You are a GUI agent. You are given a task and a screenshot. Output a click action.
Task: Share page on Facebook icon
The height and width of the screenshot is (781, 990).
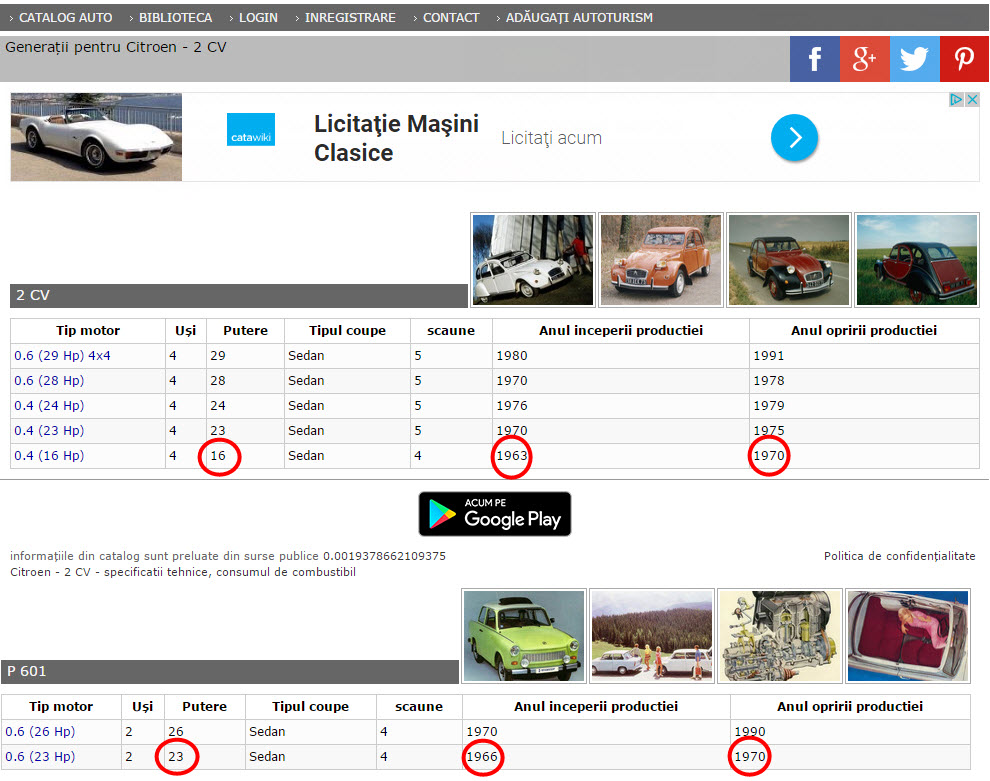point(814,59)
